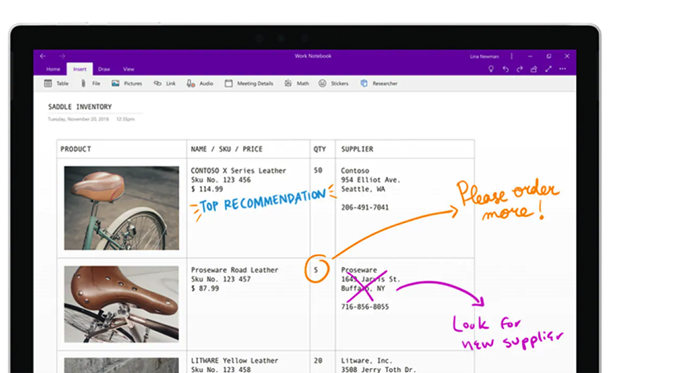Switch to the Draw tab
The width and height of the screenshot is (678, 373).
point(104,69)
